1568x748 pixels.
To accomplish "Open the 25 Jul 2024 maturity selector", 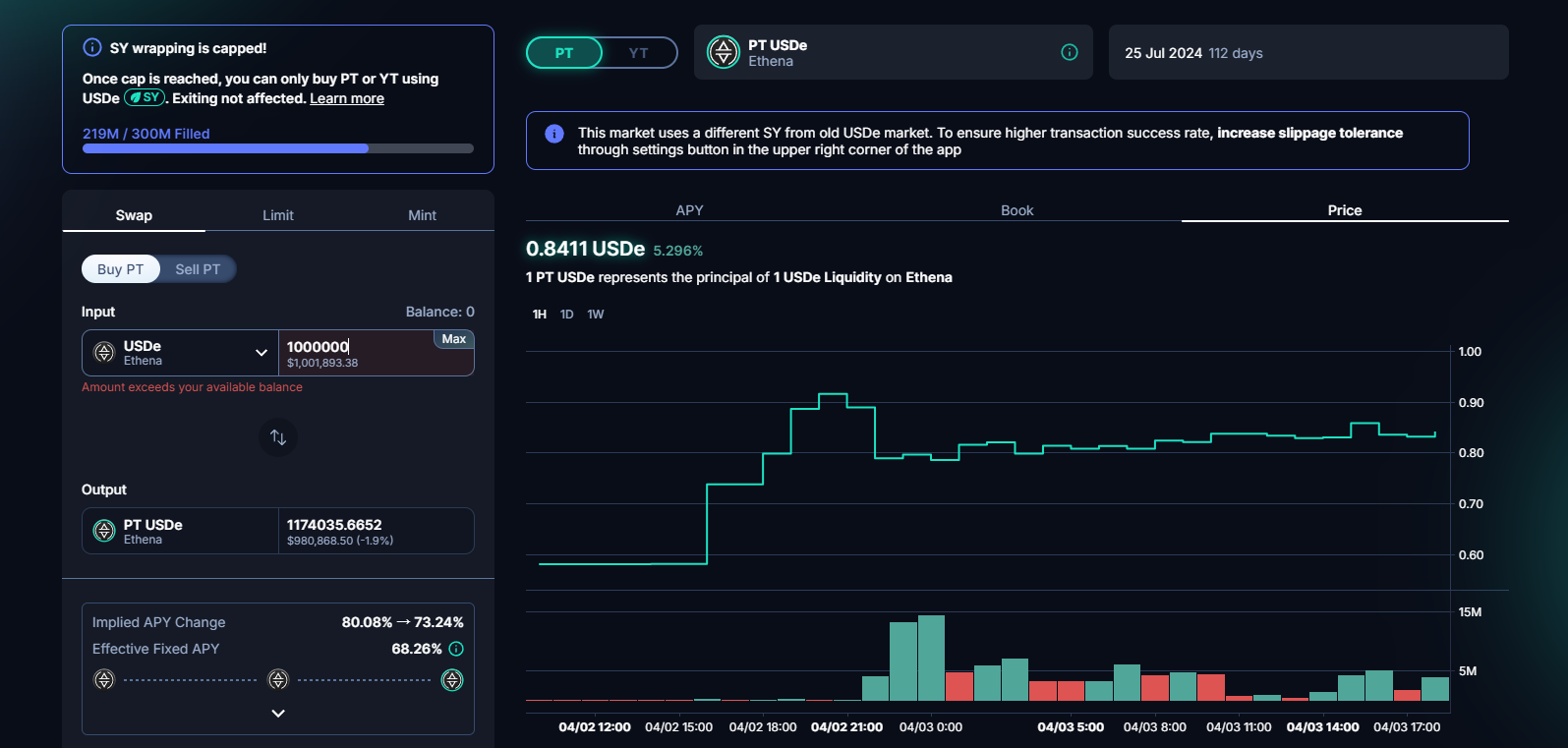I will [x=1308, y=52].
